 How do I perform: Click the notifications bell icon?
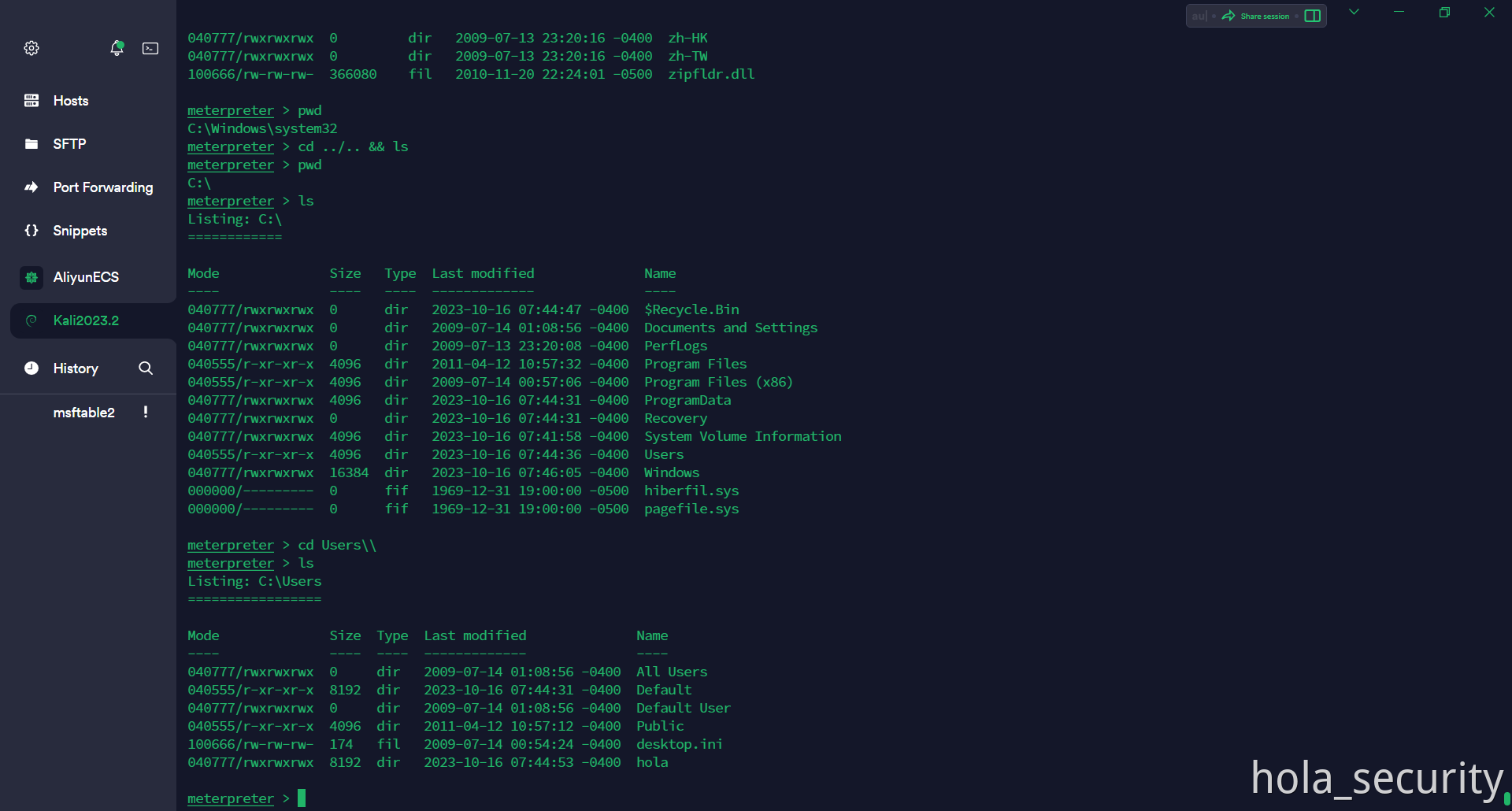click(x=117, y=48)
